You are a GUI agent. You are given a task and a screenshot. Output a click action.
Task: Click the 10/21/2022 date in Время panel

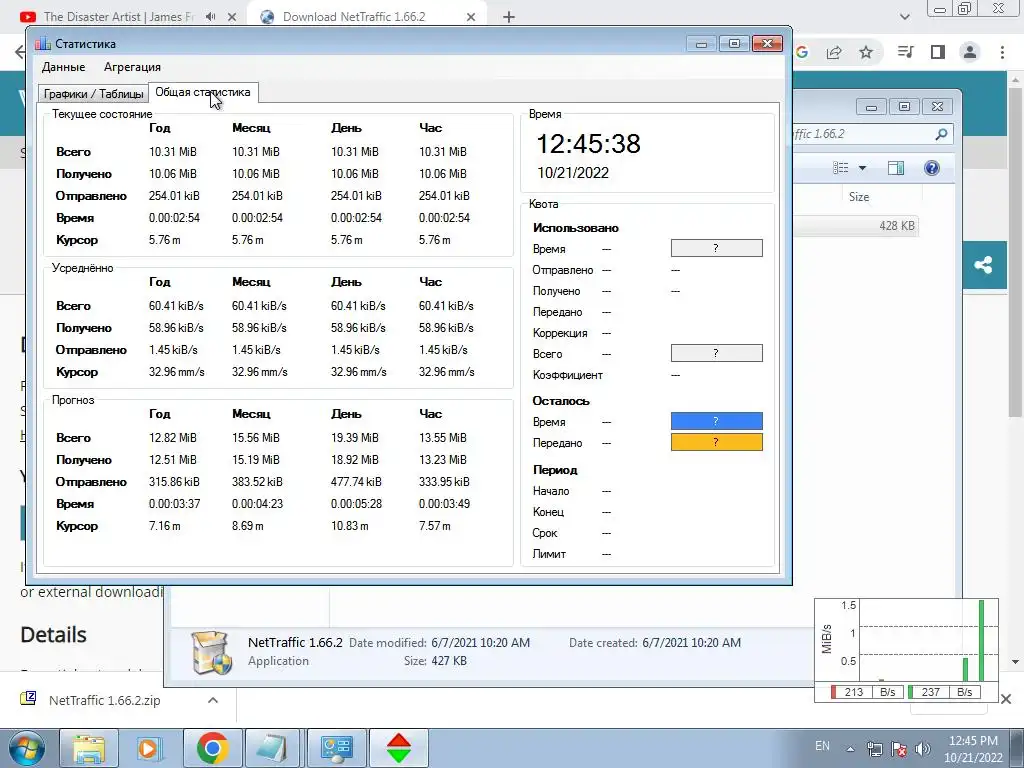[573, 172]
